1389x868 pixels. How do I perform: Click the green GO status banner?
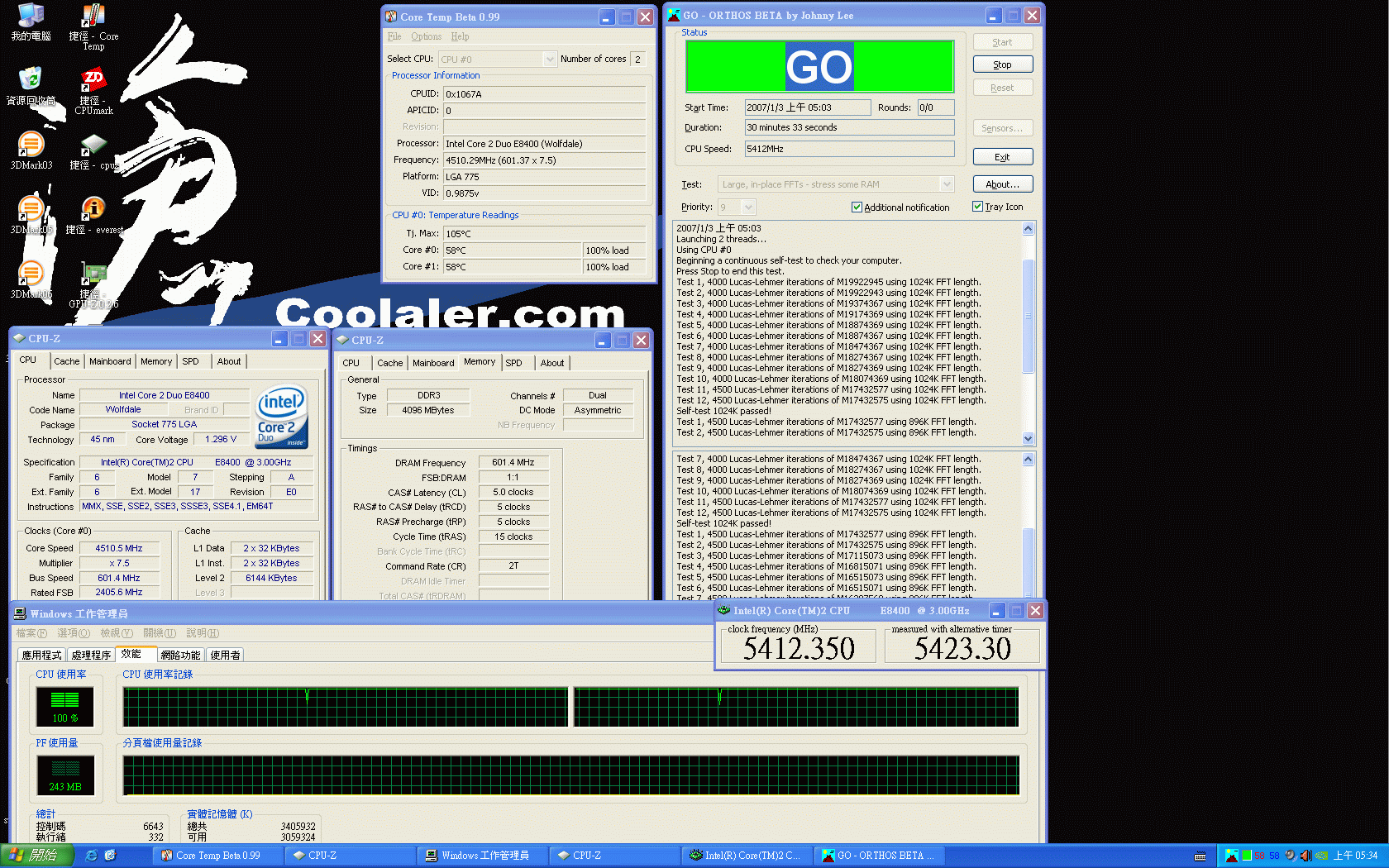[x=819, y=66]
